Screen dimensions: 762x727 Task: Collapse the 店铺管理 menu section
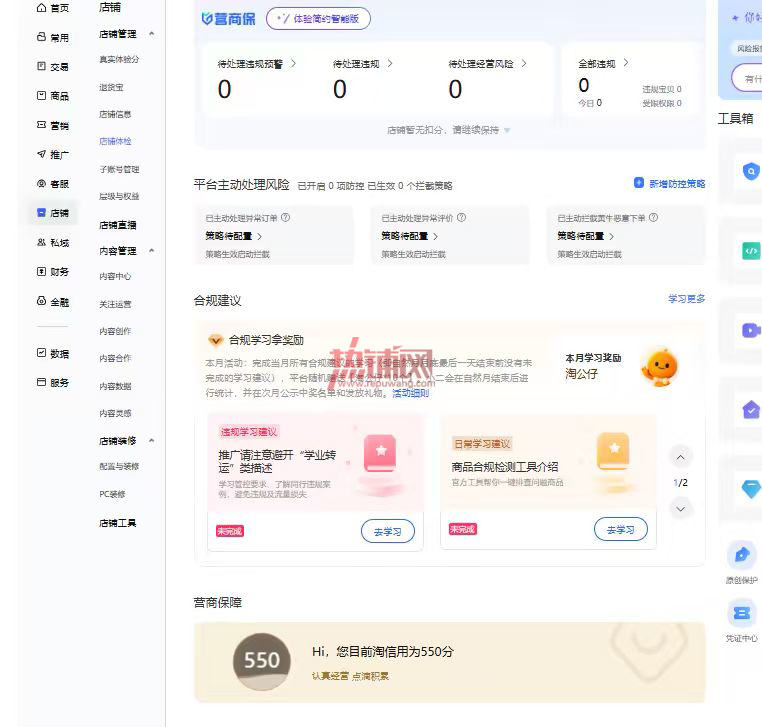click(x=152, y=34)
